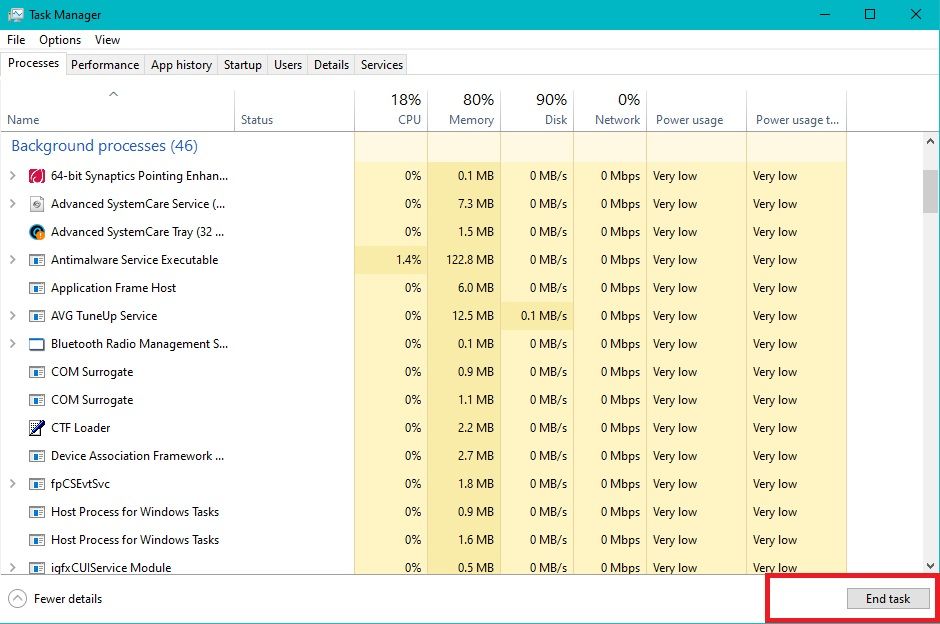This screenshot has width=940, height=624.
Task: Expand the 64-bit Synaptics Pointing Enhance process
Action: coord(13,176)
